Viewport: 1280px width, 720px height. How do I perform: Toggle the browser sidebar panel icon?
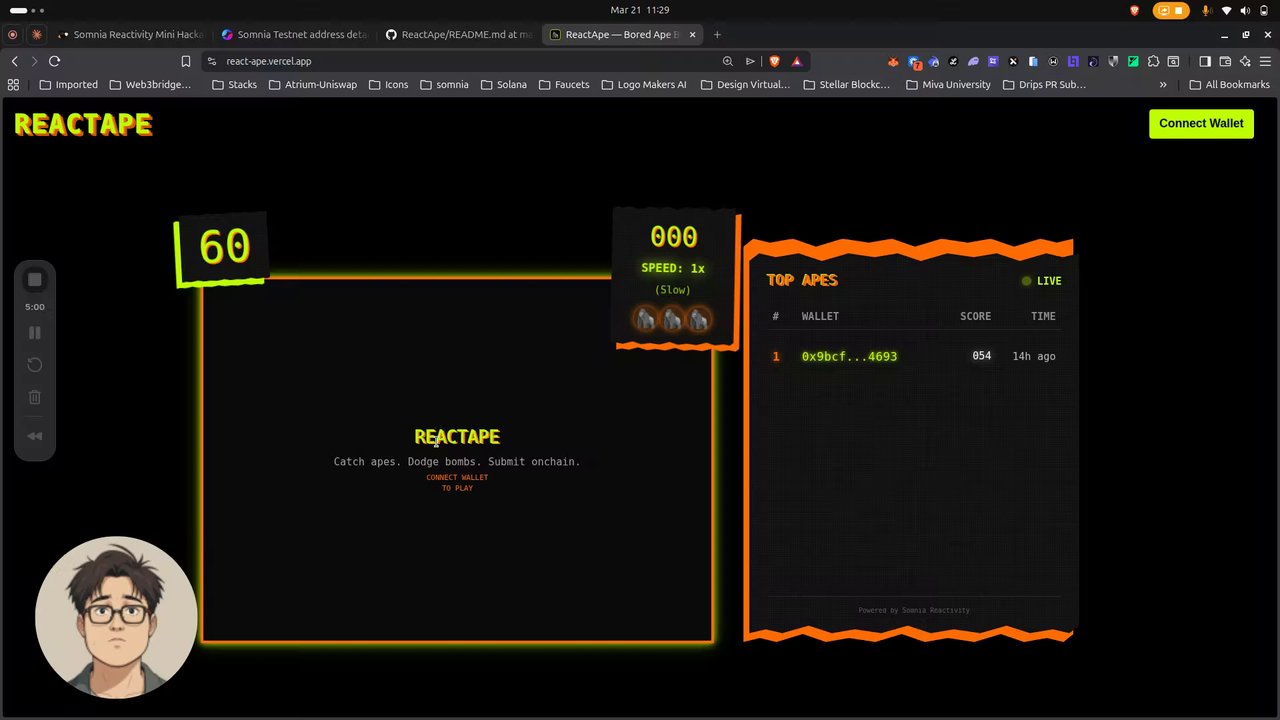[x=1205, y=61]
